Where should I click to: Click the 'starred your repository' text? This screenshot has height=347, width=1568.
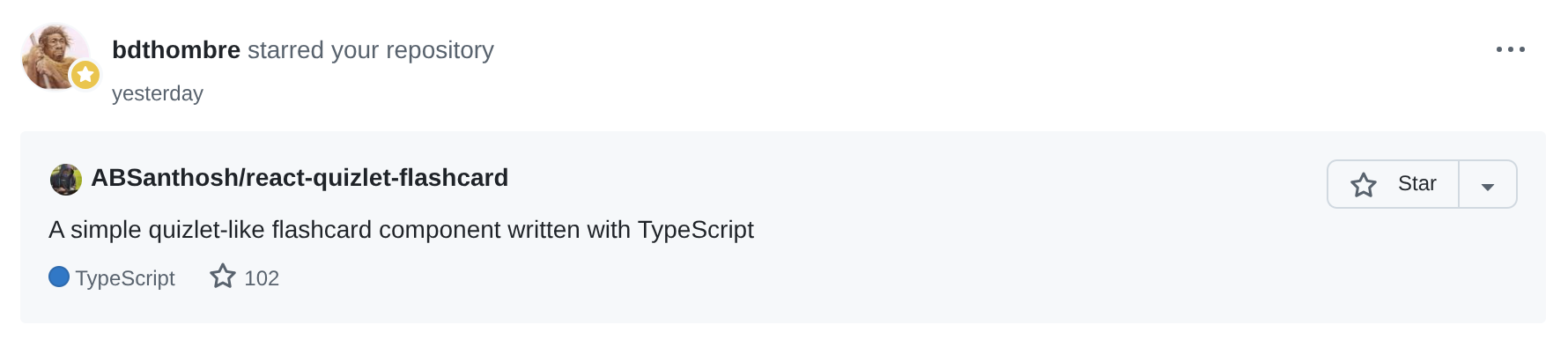point(371,50)
